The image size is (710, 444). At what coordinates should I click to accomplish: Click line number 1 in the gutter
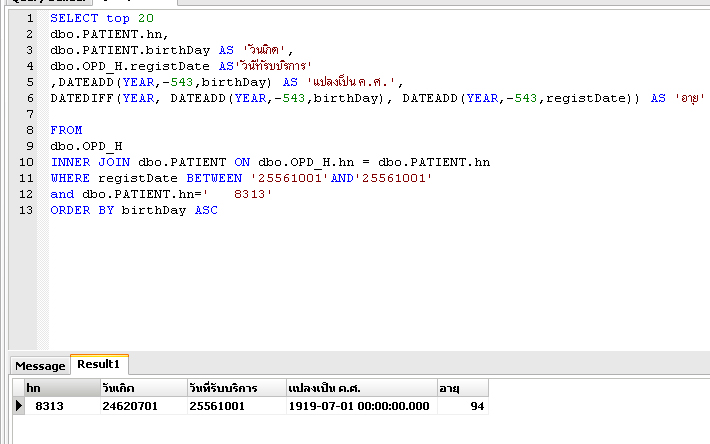pyautogui.click(x=30, y=18)
